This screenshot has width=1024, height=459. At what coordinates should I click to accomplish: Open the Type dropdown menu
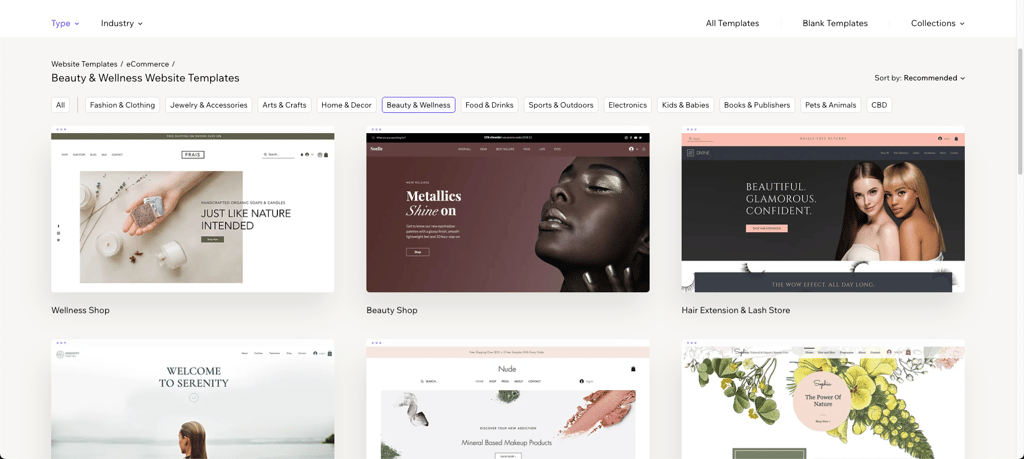65,23
